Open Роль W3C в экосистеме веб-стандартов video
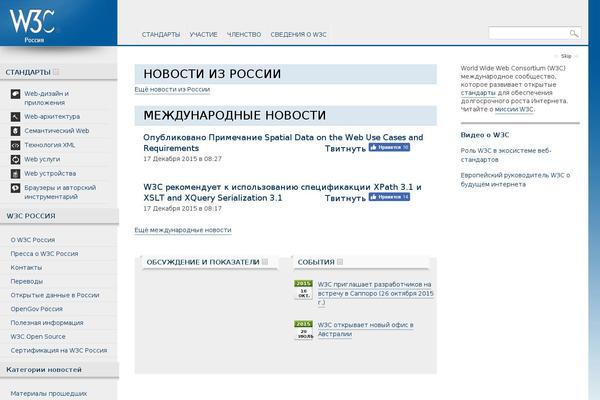The width and height of the screenshot is (600, 400). tap(506, 155)
